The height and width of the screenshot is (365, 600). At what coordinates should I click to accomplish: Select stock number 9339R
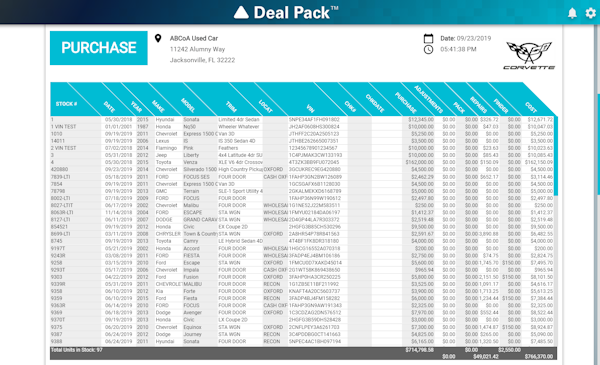click(58, 284)
